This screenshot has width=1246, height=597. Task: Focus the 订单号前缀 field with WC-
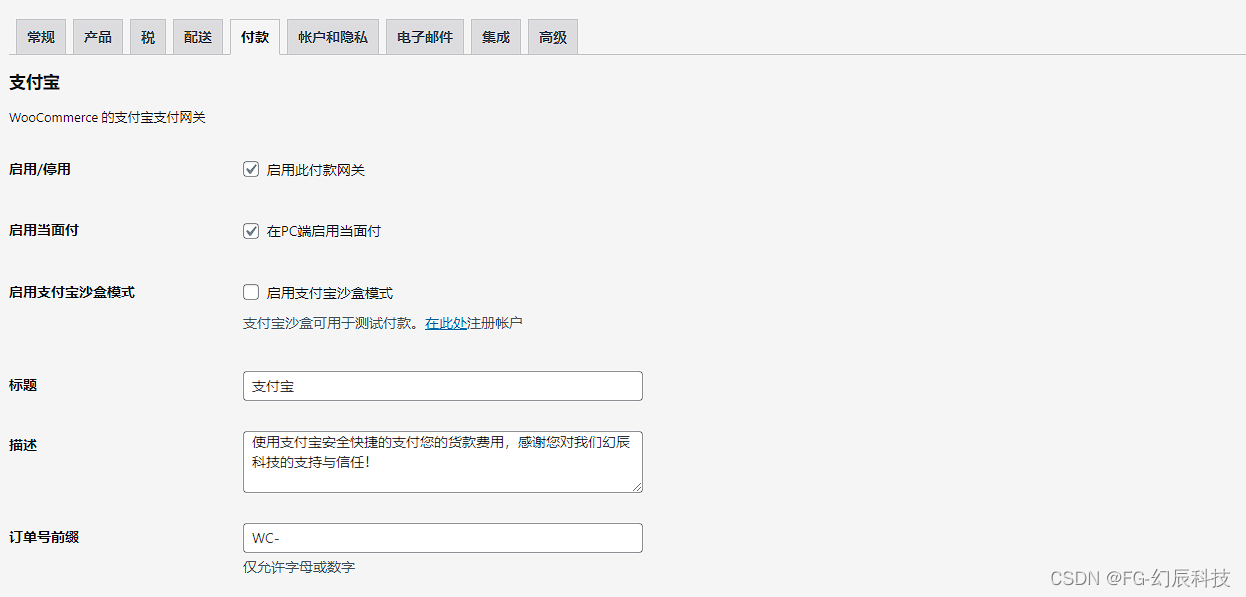pos(442,538)
